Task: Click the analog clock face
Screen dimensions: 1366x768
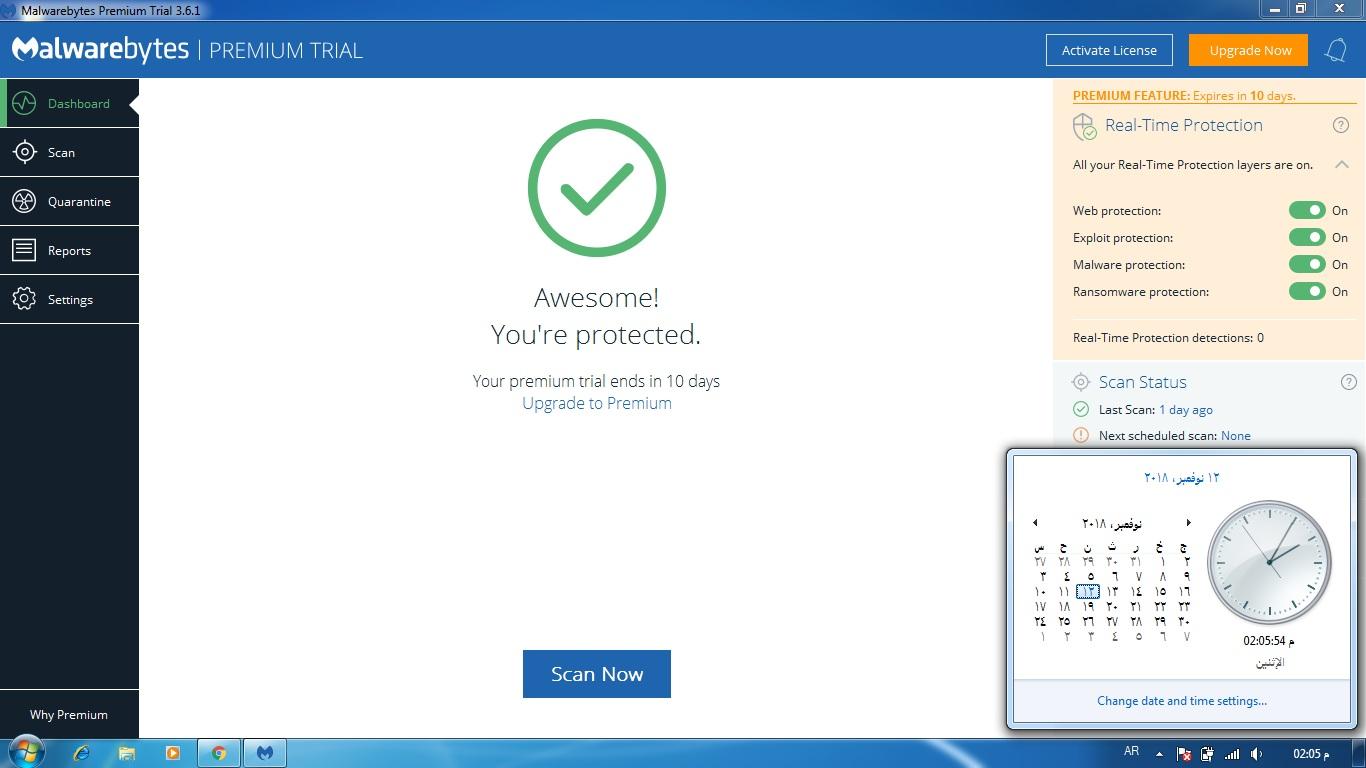Action: point(1269,562)
